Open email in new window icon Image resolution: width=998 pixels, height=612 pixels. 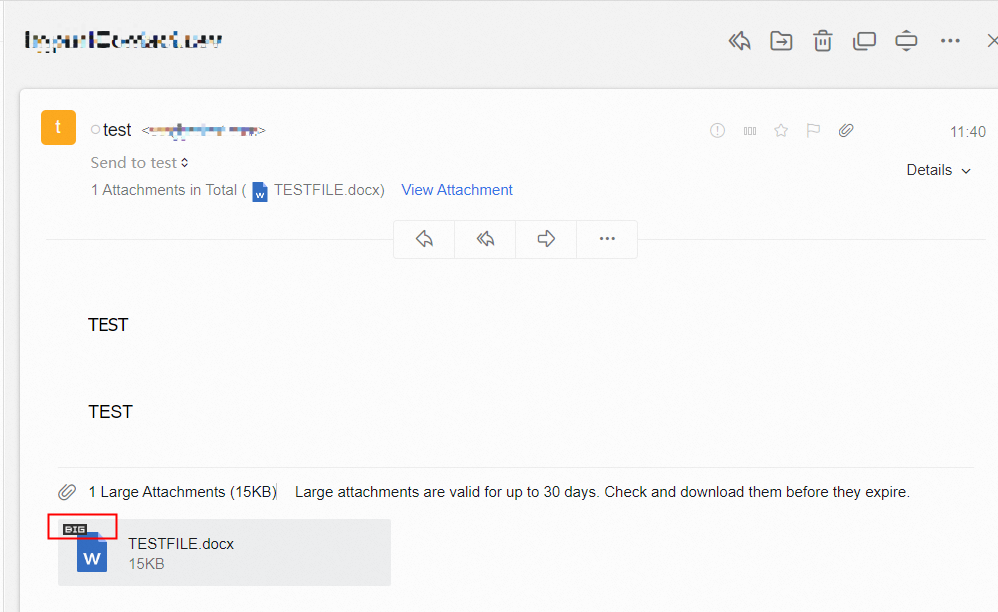[864, 41]
